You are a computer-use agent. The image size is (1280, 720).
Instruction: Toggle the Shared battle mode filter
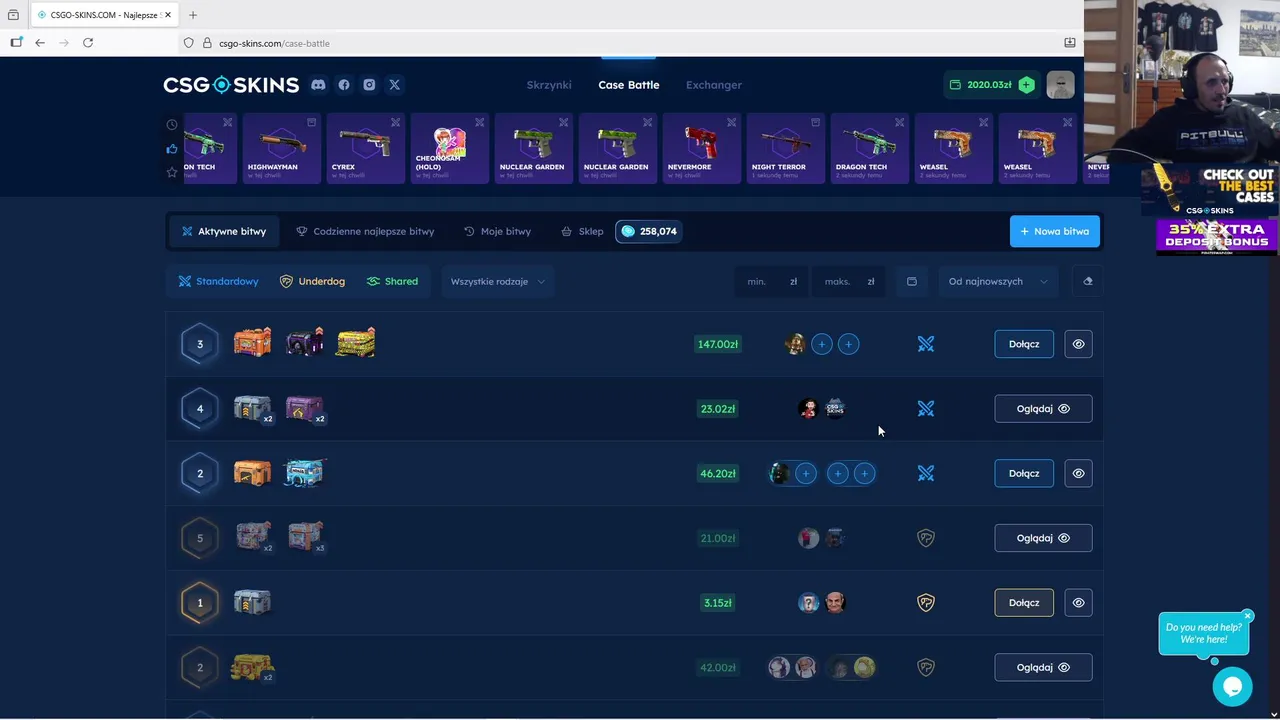(392, 281)
